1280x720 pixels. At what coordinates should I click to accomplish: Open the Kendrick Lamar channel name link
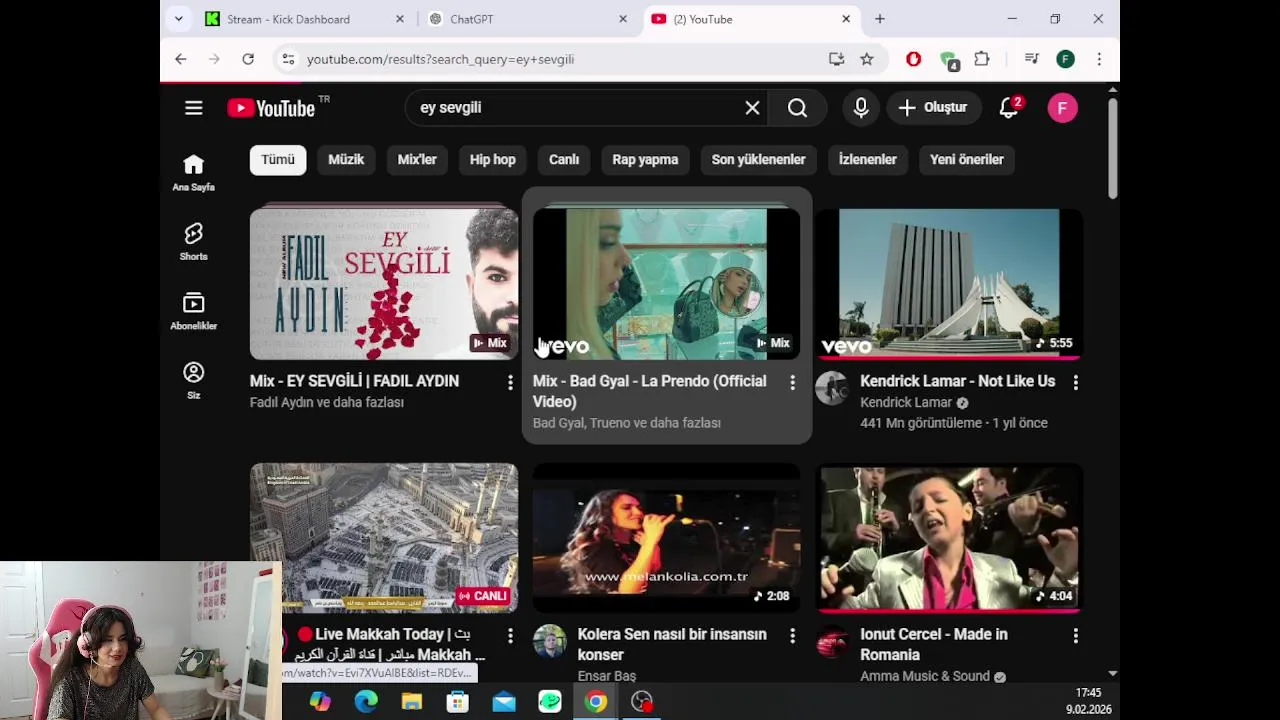pos(906,402)
